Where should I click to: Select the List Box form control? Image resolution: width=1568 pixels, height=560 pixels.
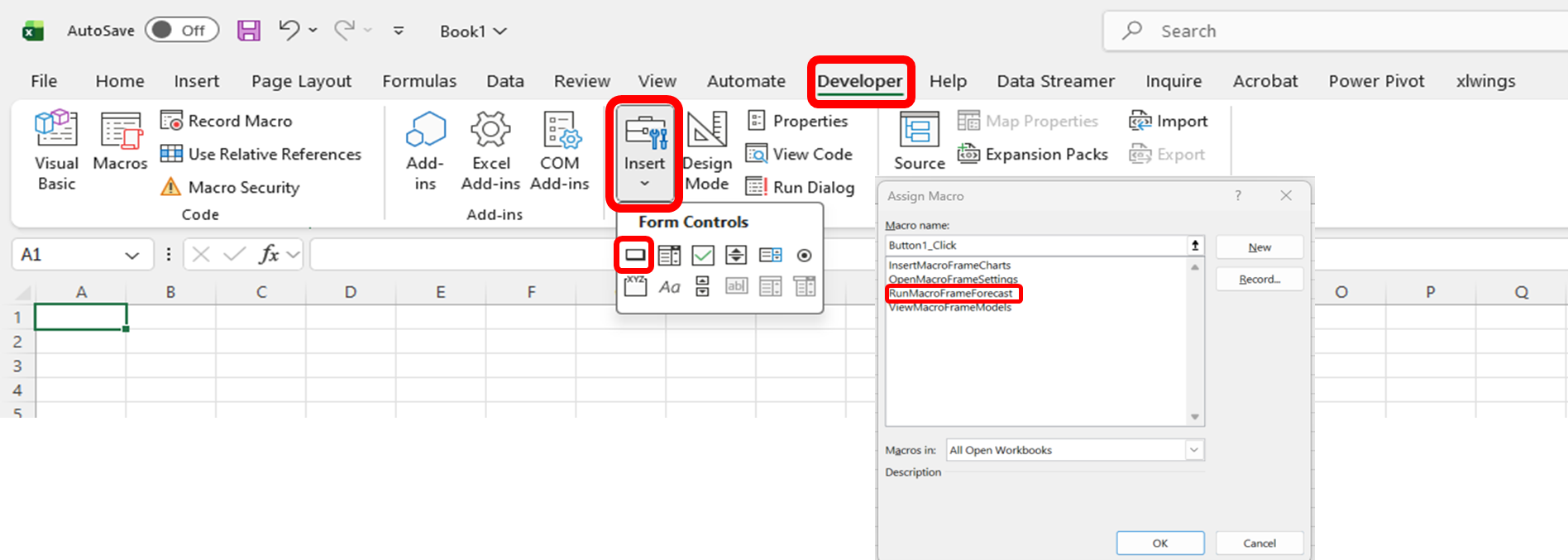[x=771, y=255]
